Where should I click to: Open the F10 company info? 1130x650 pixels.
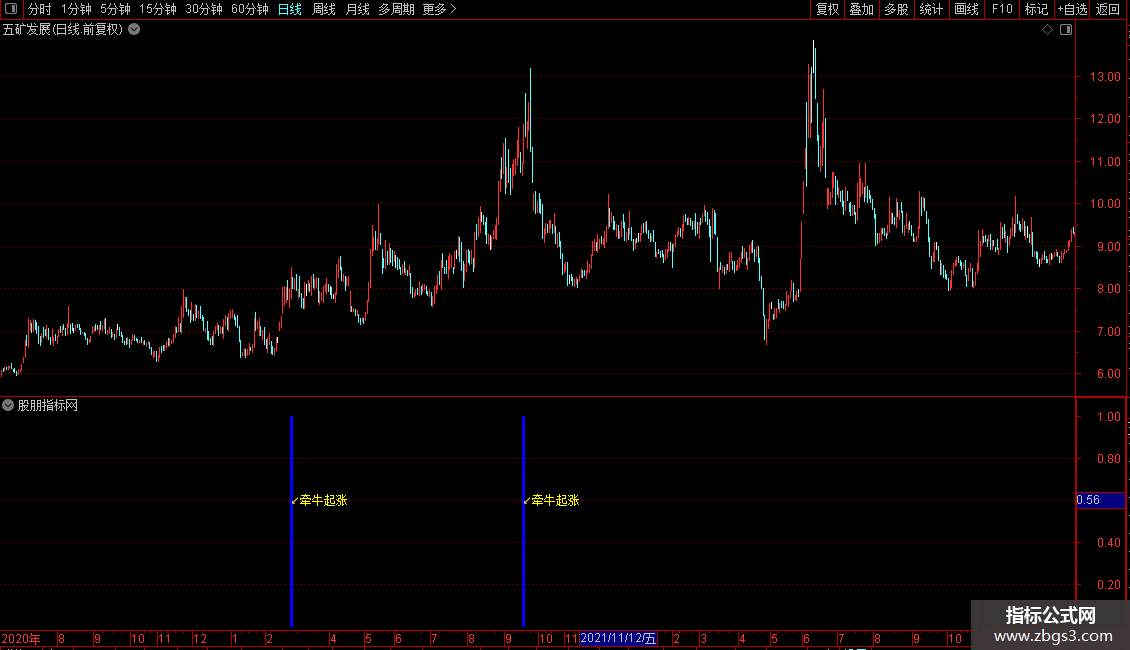coord(1002,9)
